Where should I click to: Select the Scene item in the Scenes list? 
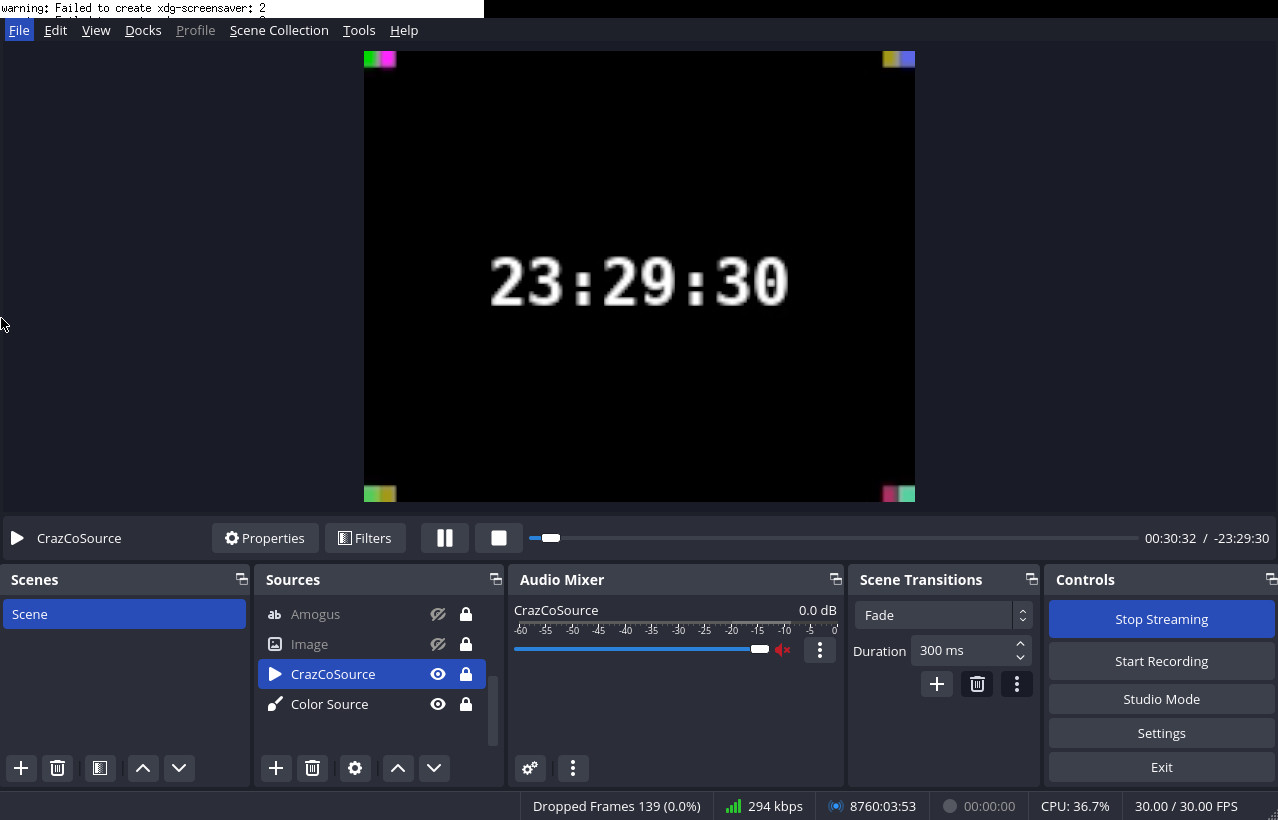pos(124,614)
